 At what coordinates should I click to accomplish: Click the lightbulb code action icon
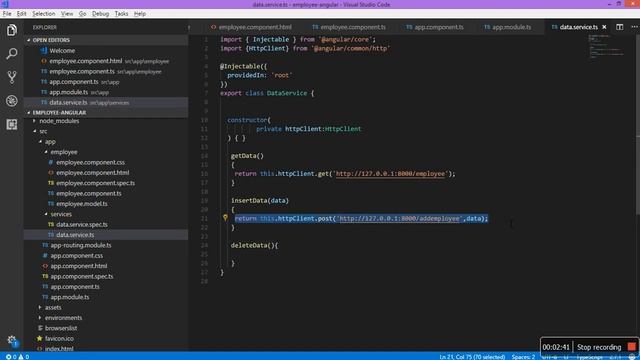click(x=225, y=218)
